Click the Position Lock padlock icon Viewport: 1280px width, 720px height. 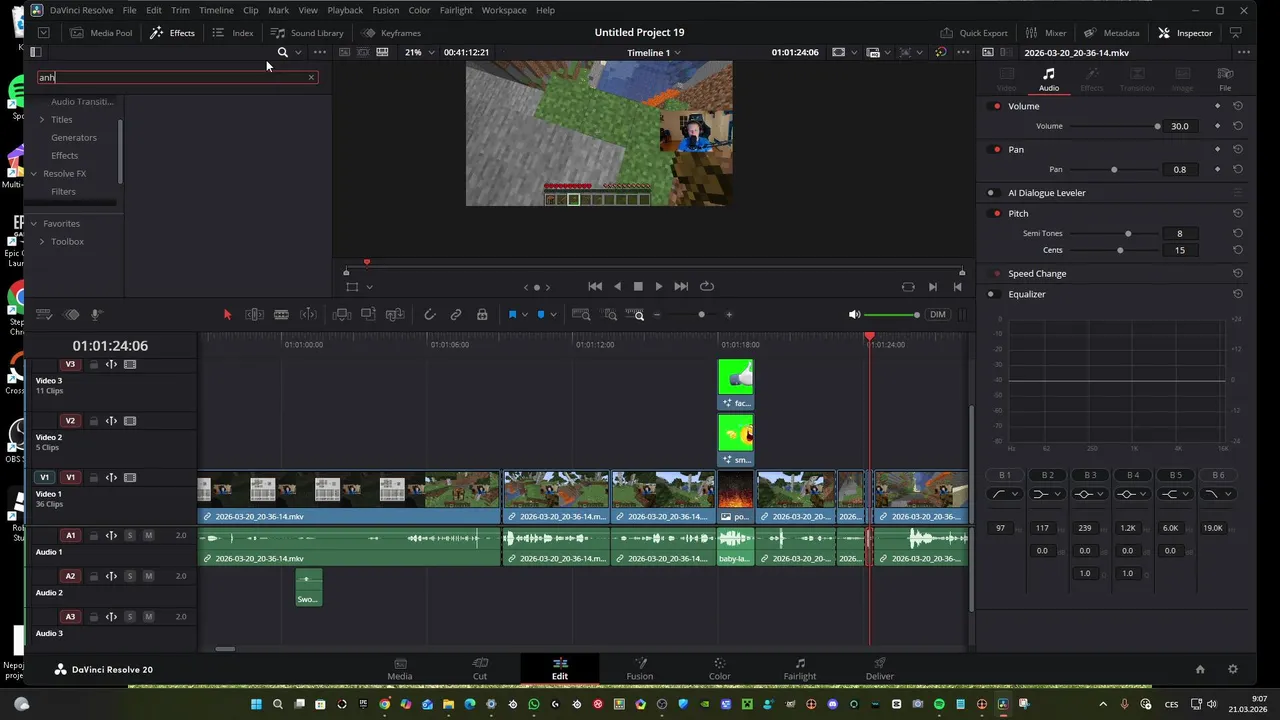tap(482, 315)
